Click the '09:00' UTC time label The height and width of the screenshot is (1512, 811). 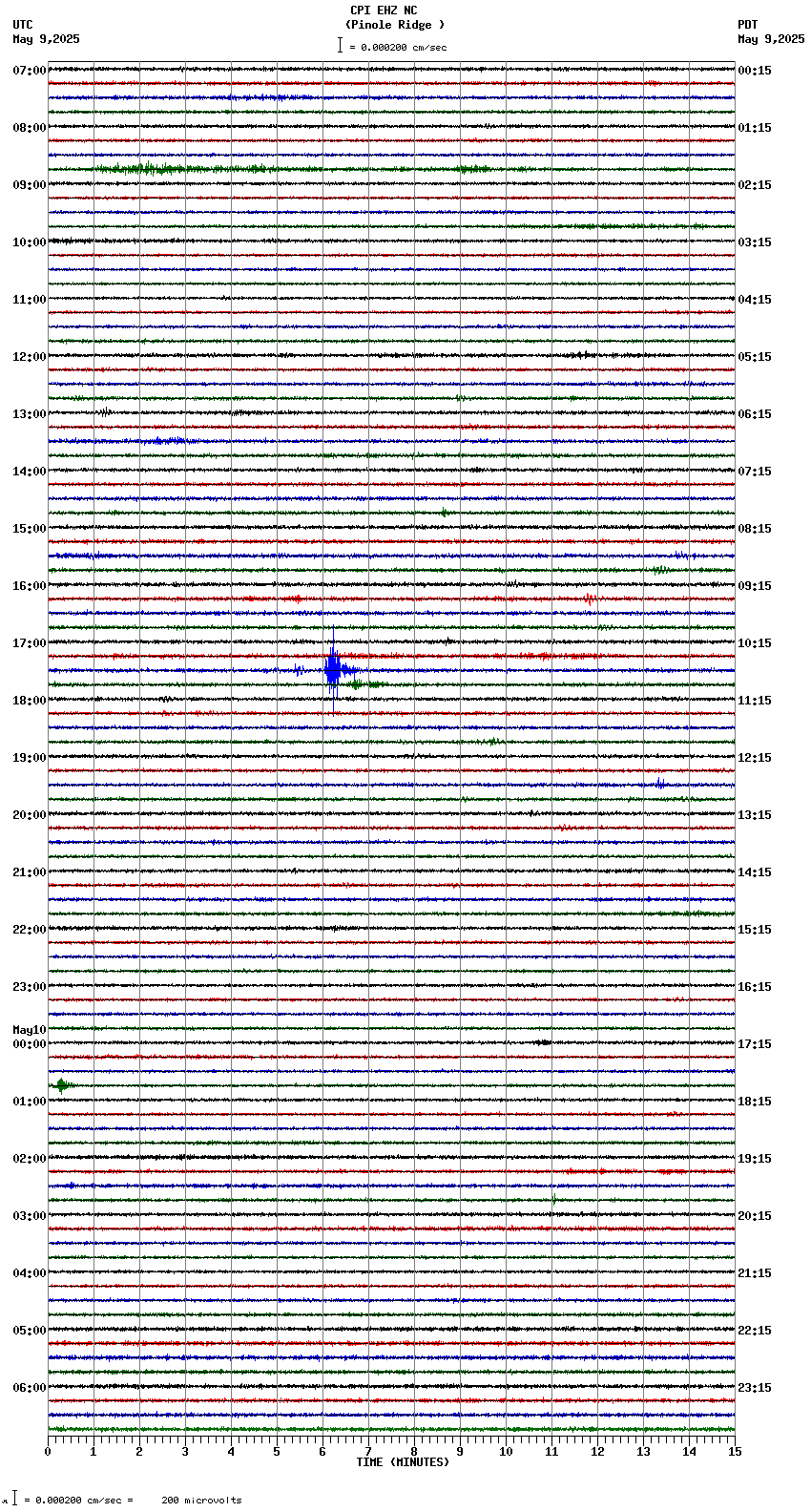tap(30, 185)
